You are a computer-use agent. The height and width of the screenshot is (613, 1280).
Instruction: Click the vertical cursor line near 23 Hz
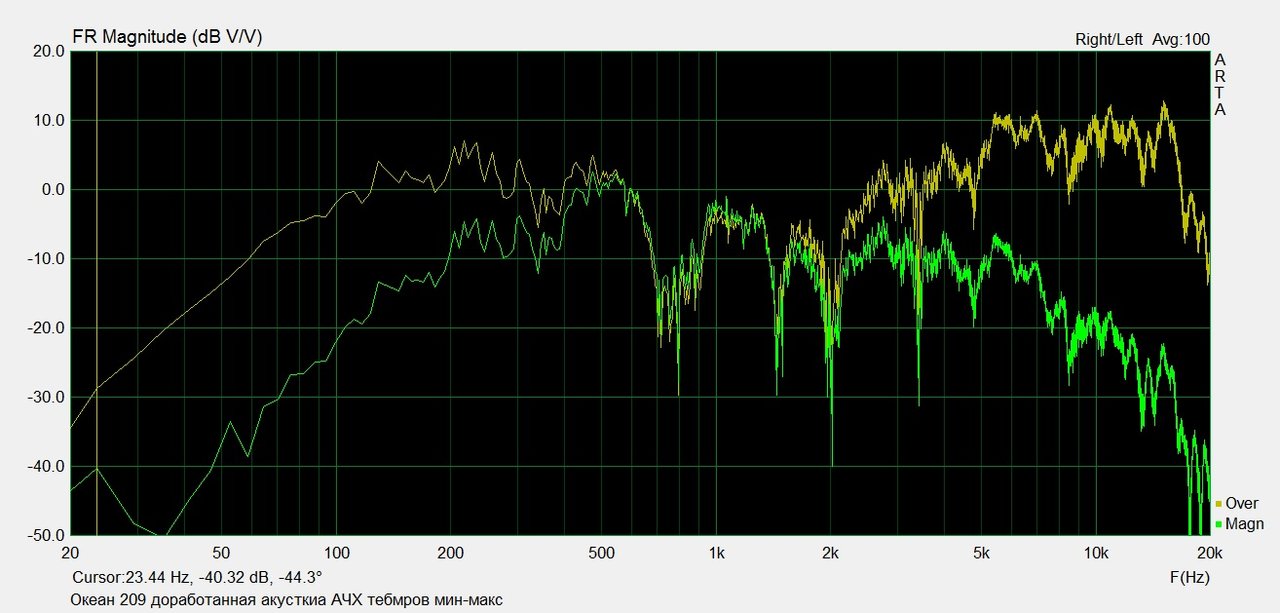[97, 292]
